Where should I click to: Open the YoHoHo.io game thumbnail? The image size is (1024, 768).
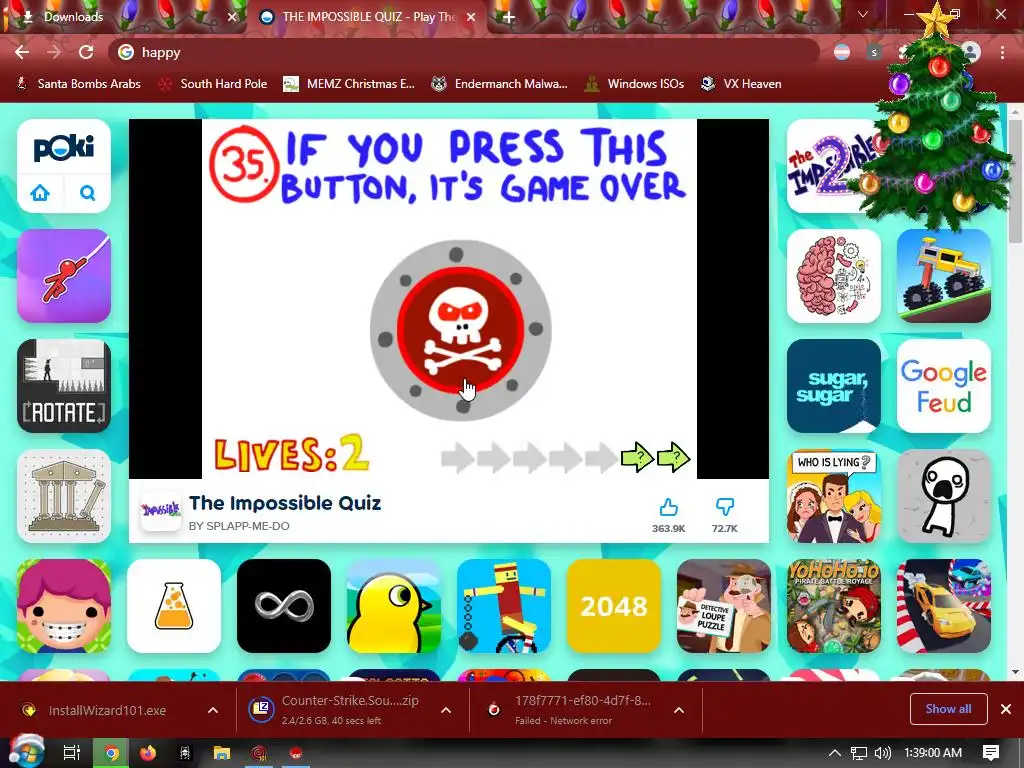point(834,606)
